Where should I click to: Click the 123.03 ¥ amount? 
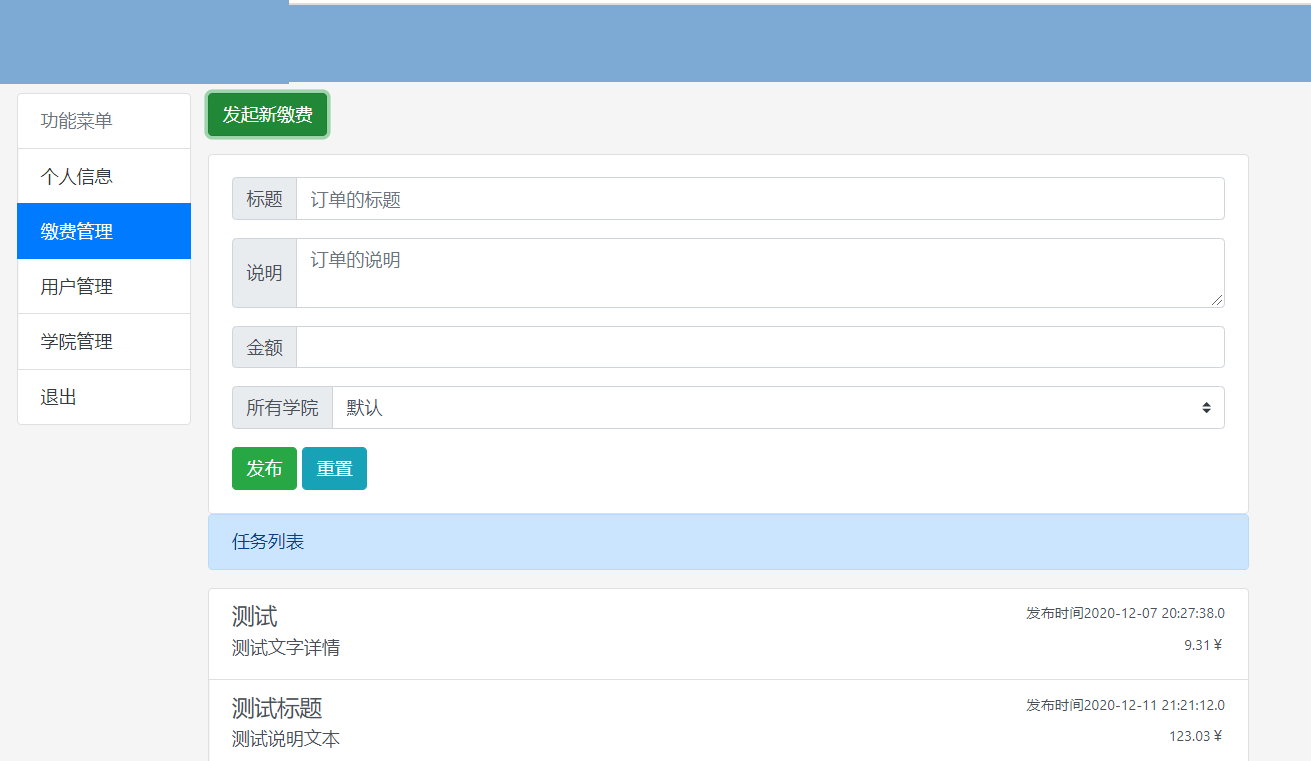pos(1196,737)
